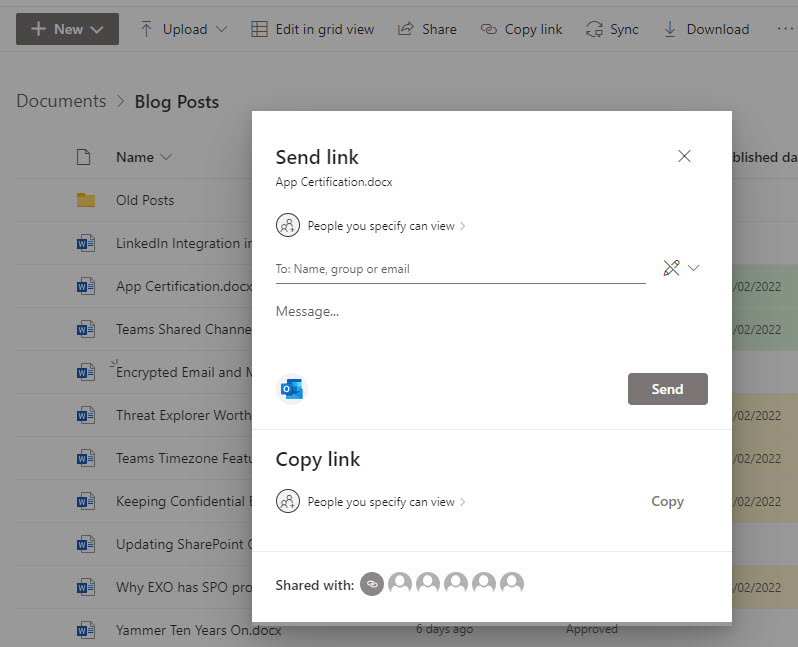Click the Word icon next to Yammer Ten Years On.docx
This screenshot has width=798, height=647.
[85, 630]
